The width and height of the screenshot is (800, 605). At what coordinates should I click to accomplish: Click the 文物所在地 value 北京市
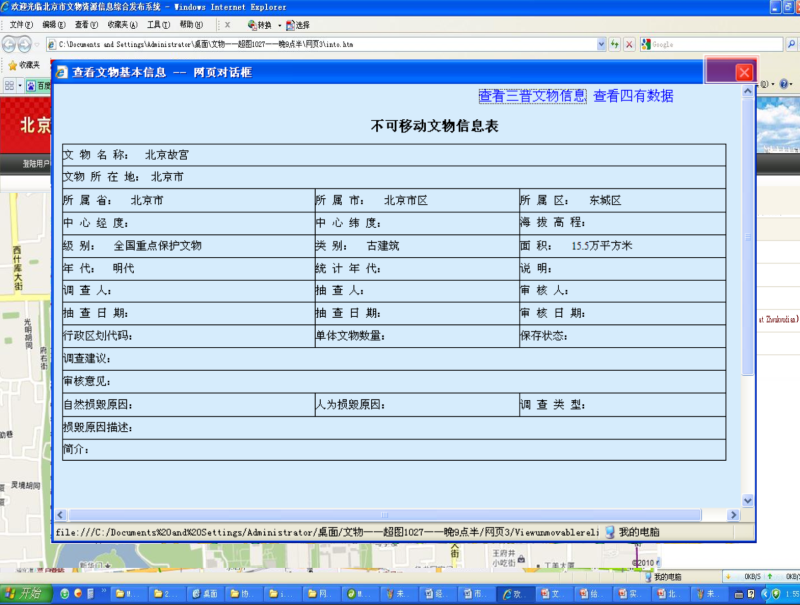coord(167,177)
